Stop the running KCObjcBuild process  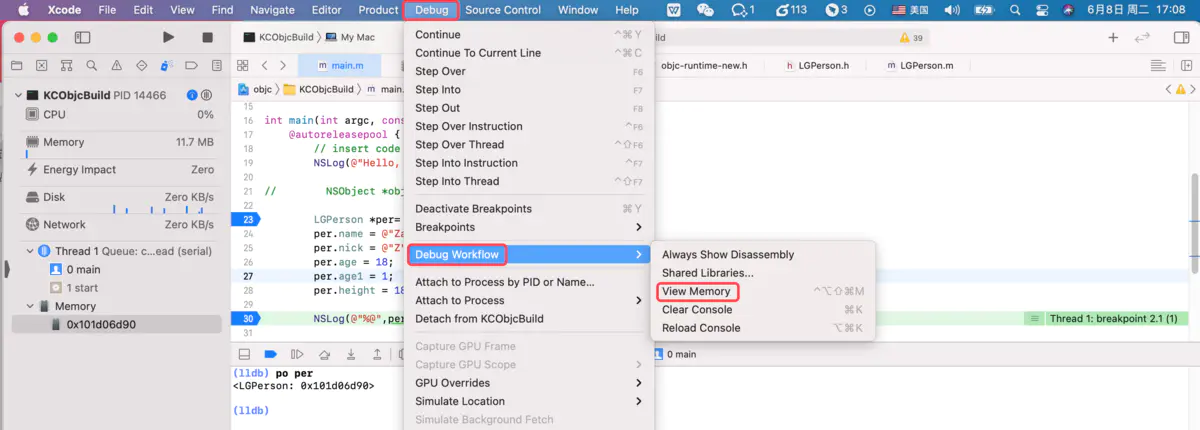[x=208, y=37]
